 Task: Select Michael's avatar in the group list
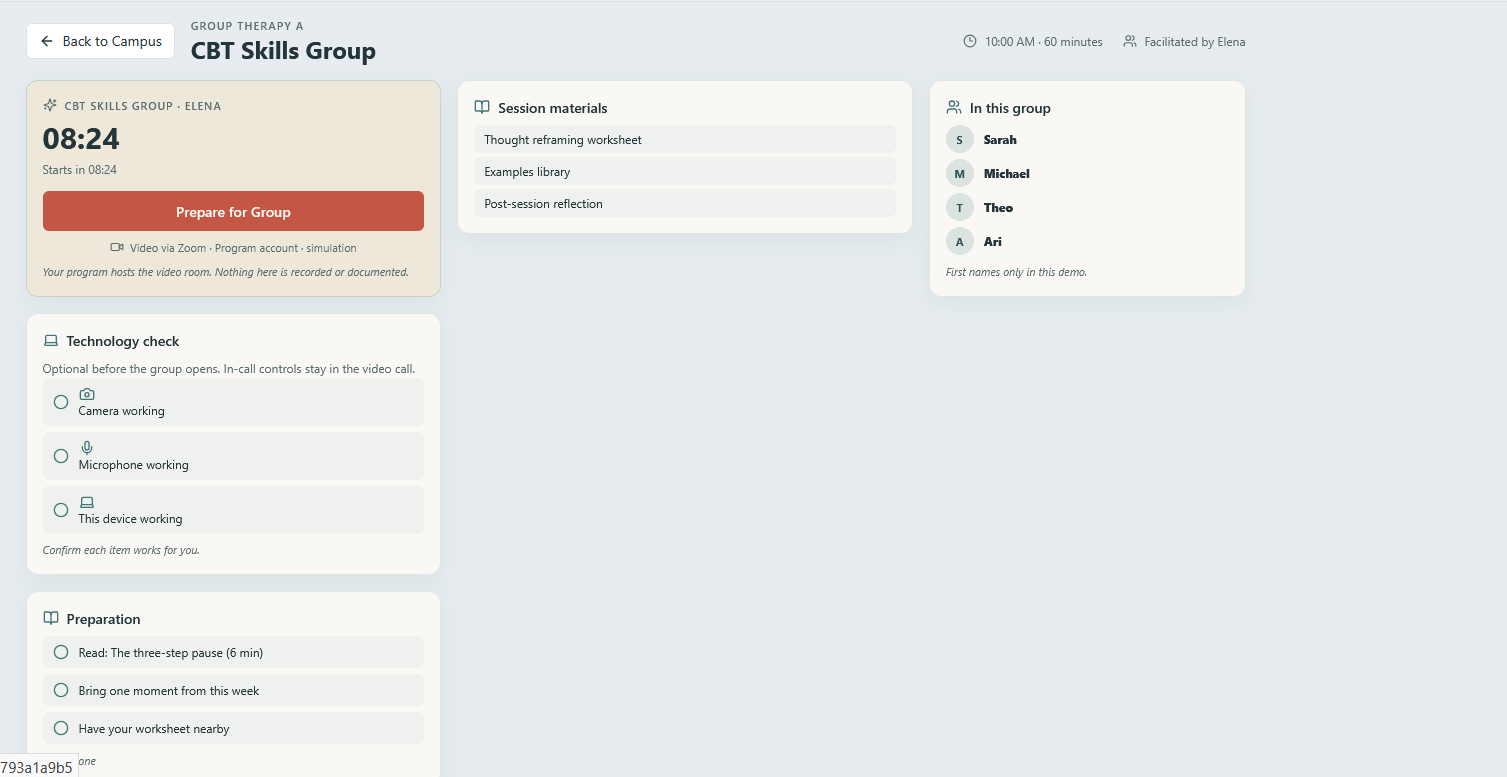click(960, 173)
